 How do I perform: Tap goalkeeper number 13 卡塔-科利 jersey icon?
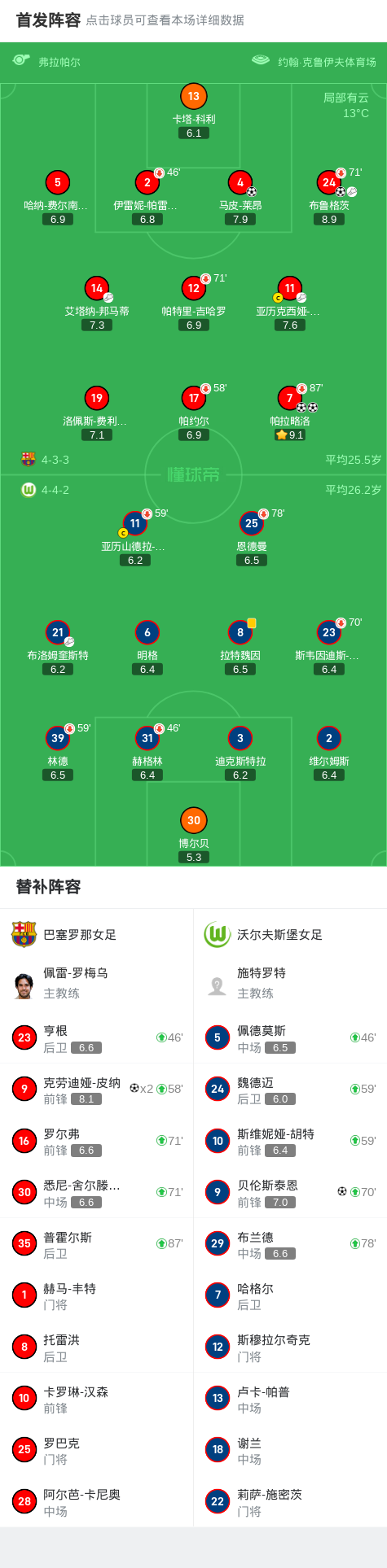[193, 96]
